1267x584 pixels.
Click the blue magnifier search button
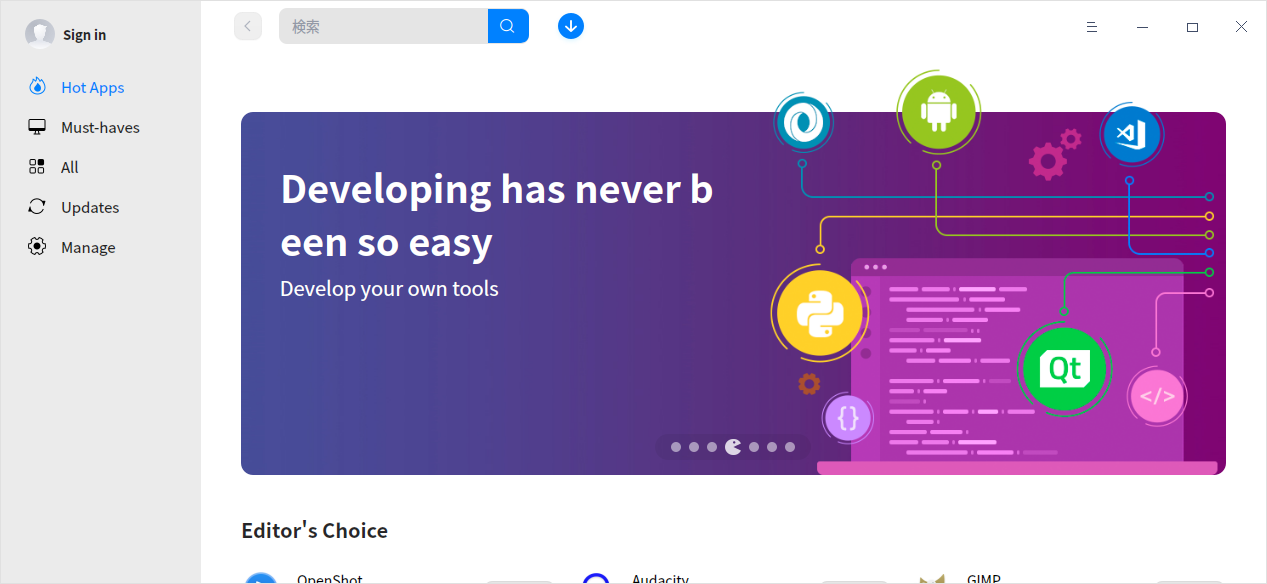point(508,26)
